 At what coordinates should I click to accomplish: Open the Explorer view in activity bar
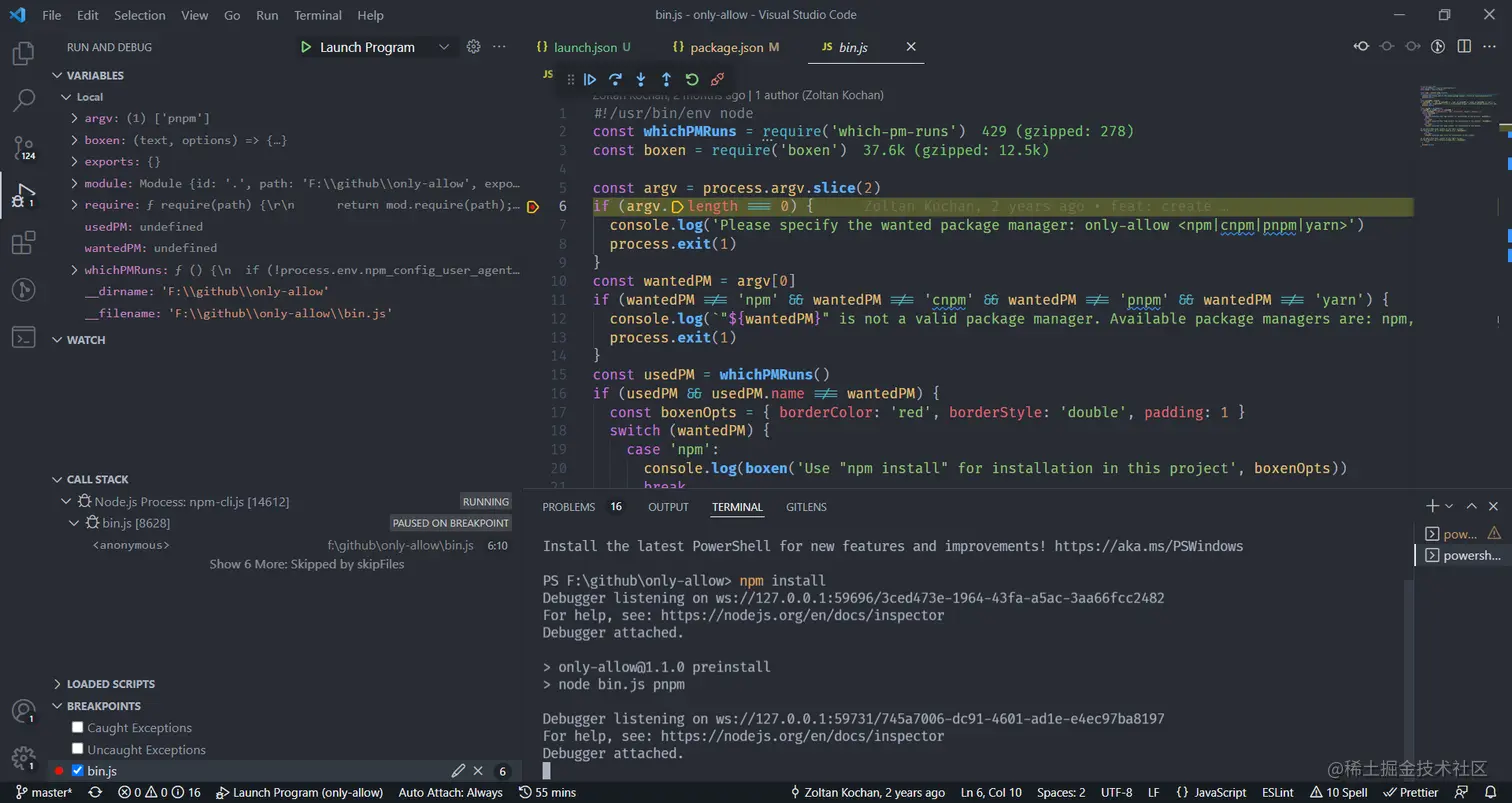(23, 53)
